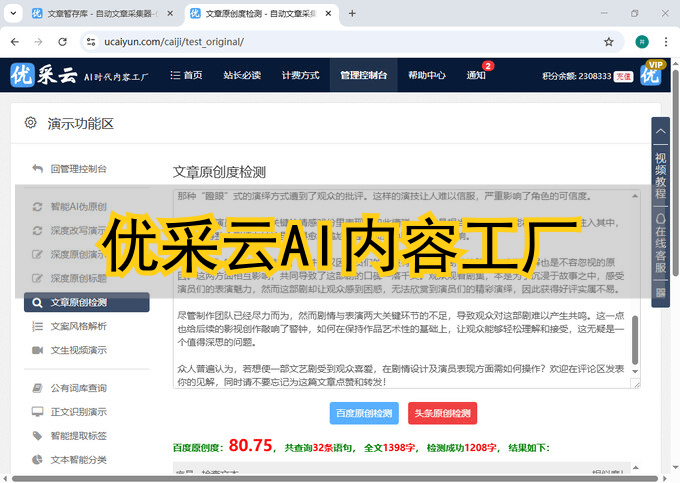Click the article text area scrollbar

(634, 288)
